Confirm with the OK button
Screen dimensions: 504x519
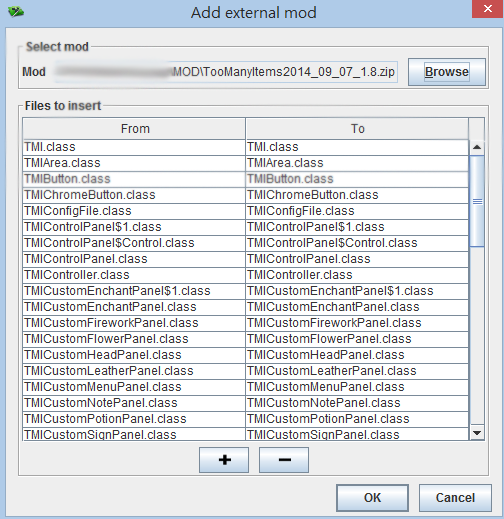372,498
